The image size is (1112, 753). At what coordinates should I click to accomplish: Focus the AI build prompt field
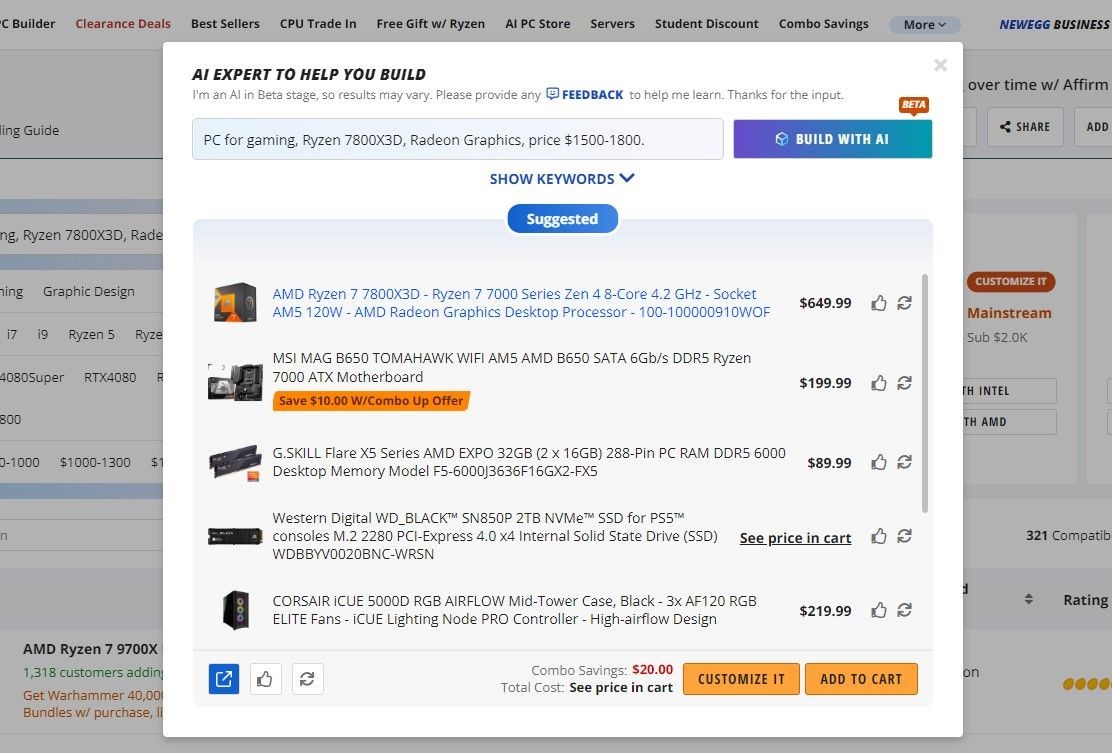pyautogui.click(x=457, y=140)
